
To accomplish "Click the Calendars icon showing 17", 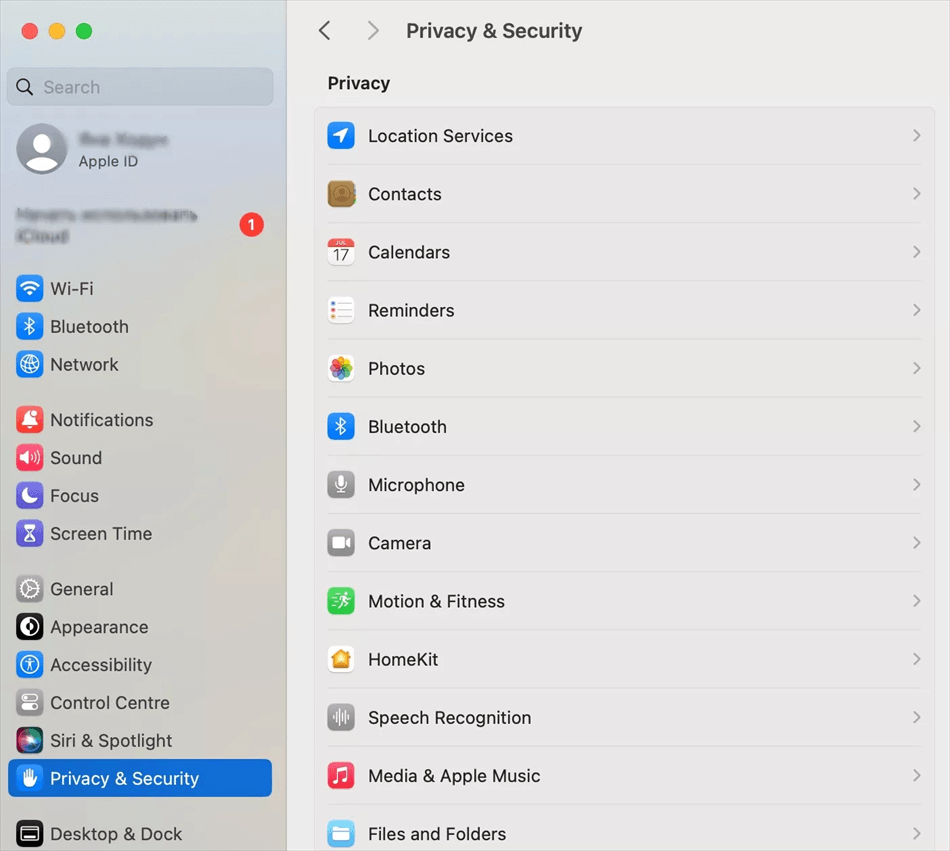I will [x=341, y=252].
